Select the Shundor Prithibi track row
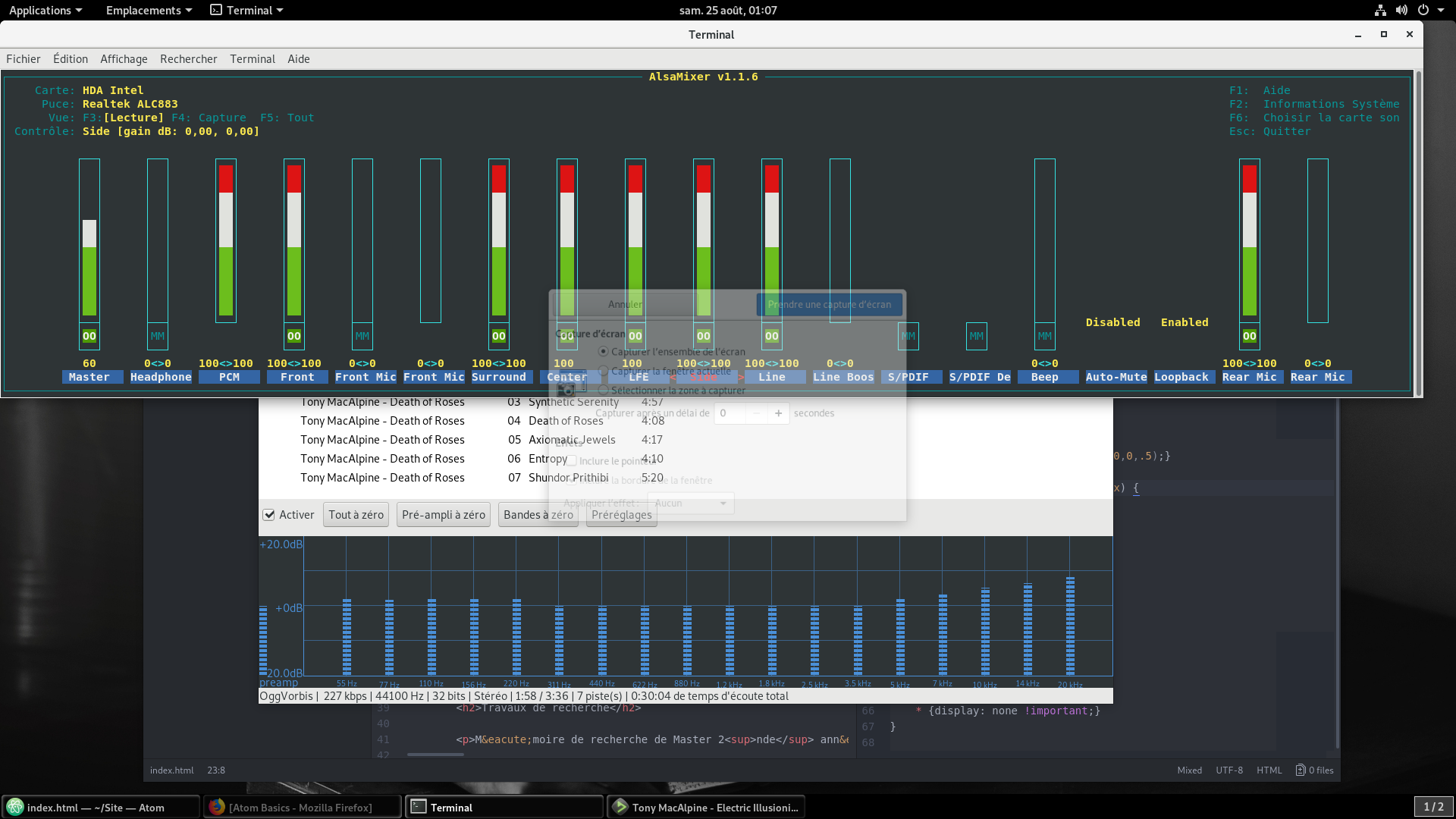The width and height of the screenshot is (1456, 819). (x=568, y=478)
